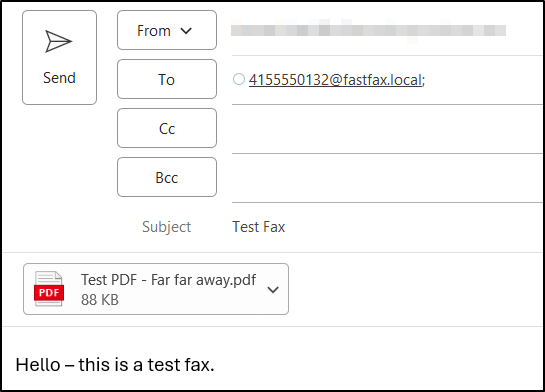Click the 88 KB attachment size text
The width and height of the screenshot is (545, 392).
click(100, 300)
